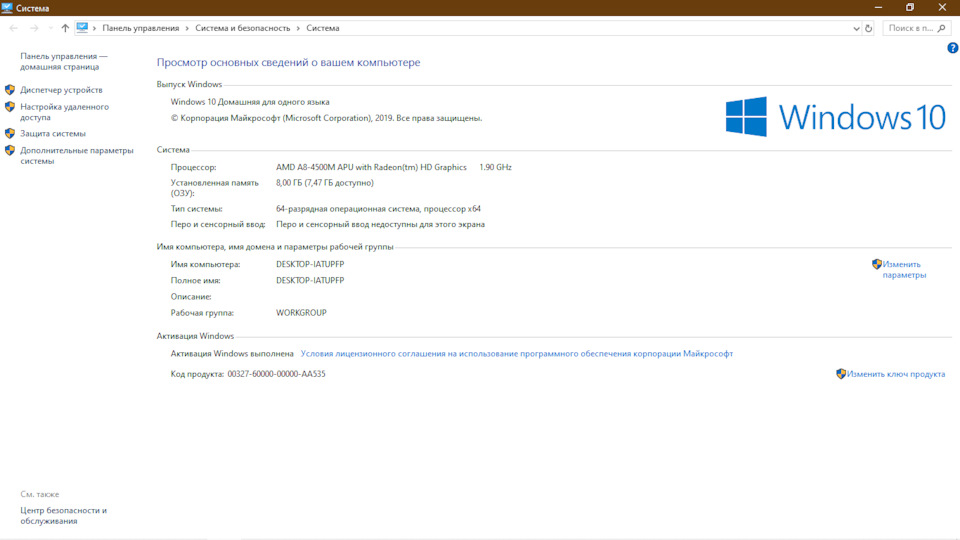This screenshot has width=960, height=540.
Task: Open 'Панель управления' breadcrumb
Action: pyautogui.click(x=141, y=28)
